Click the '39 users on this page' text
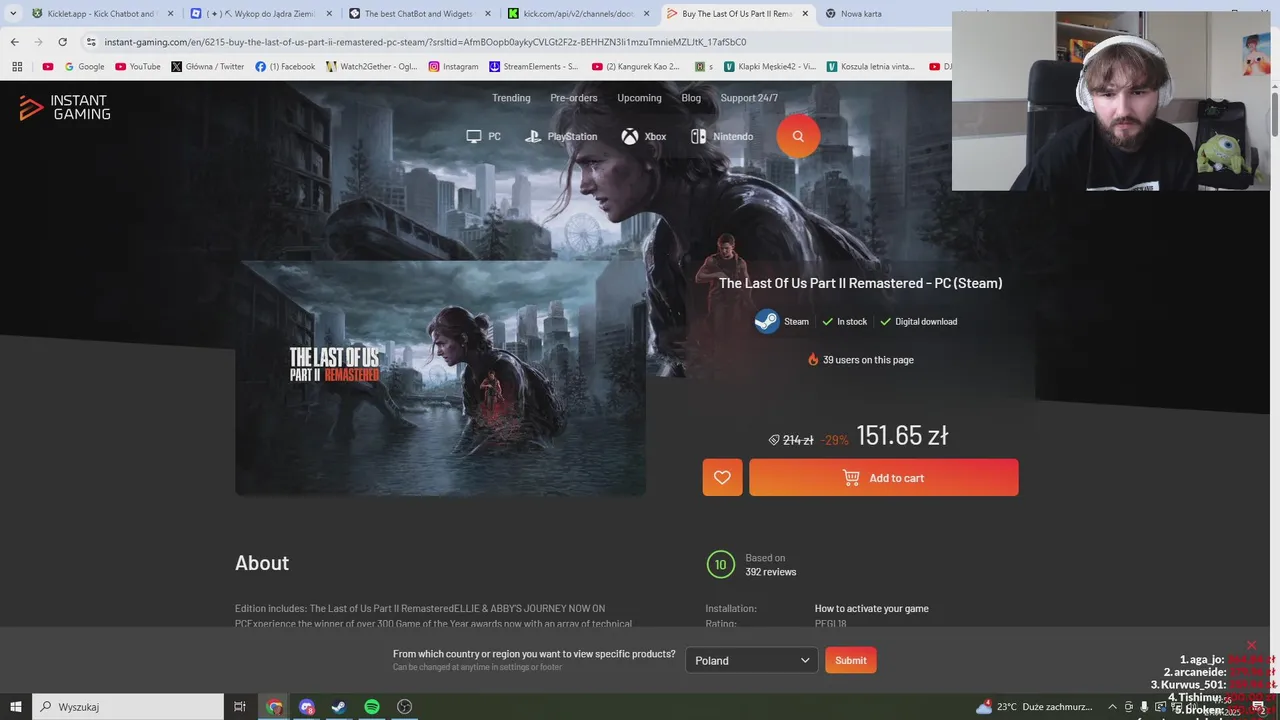The width and height of the screenshot is (1280, 720). pos(868,360)
